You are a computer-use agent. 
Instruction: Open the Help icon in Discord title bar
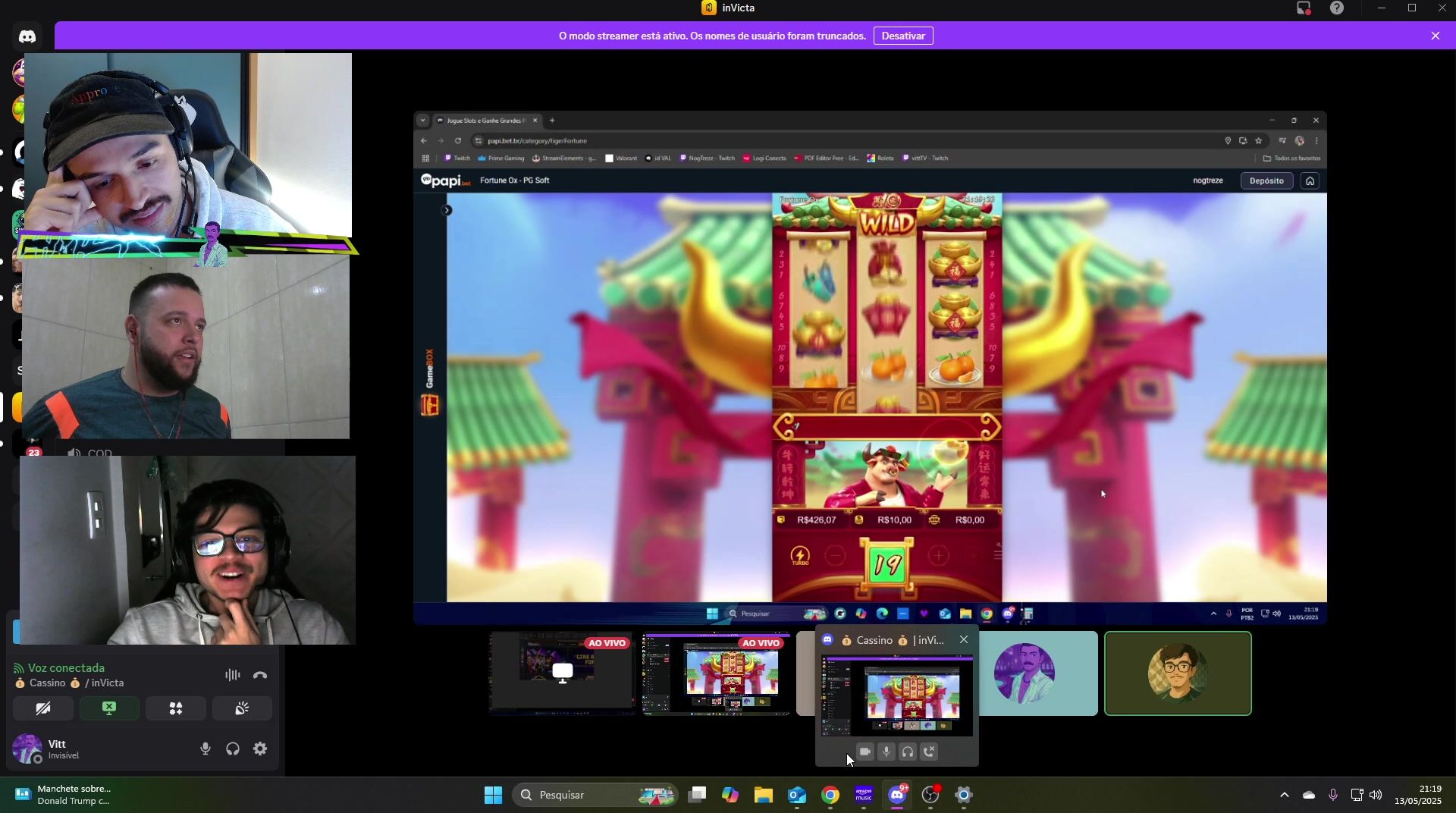click(1337, 8)
